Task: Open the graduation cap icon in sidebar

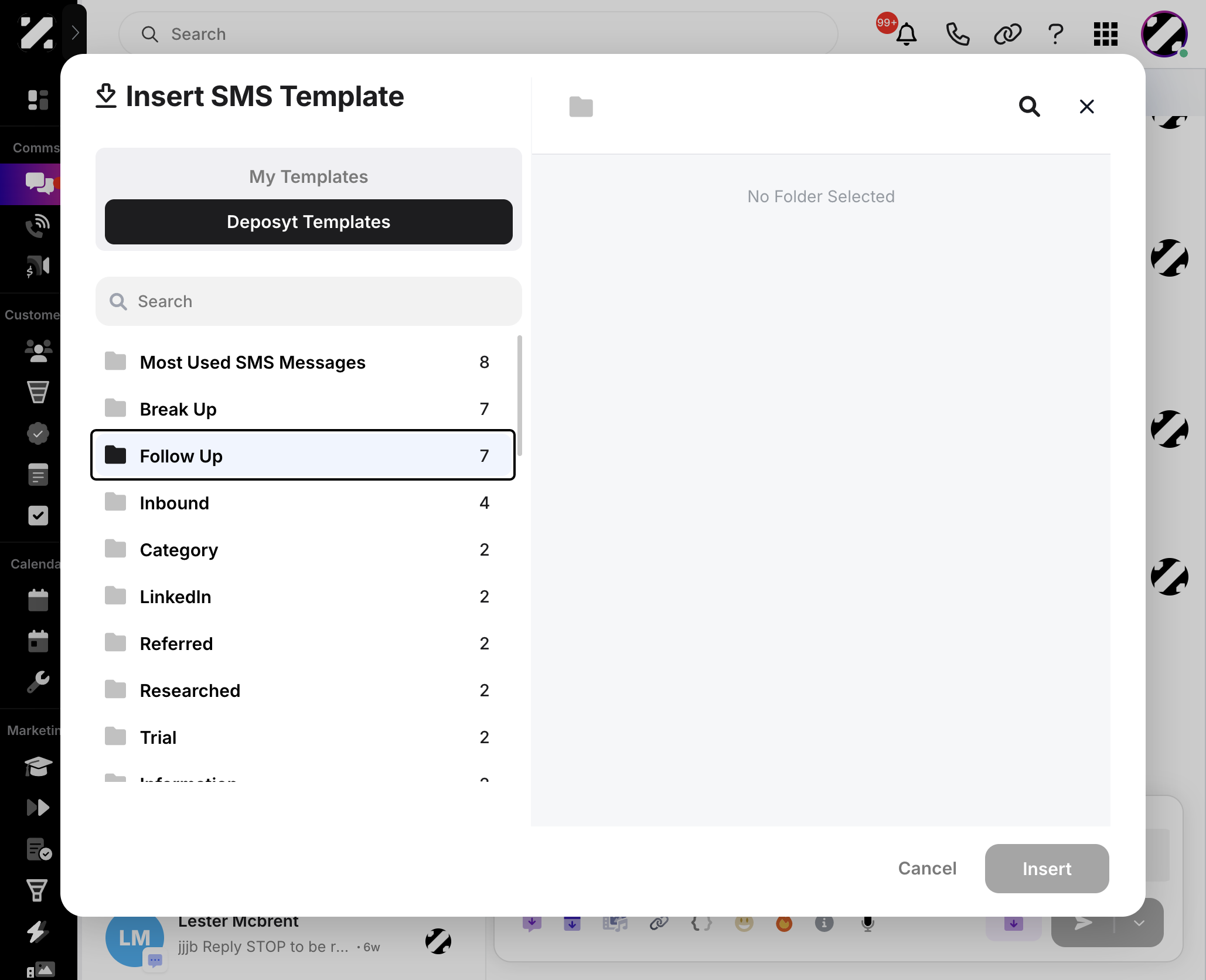Action: [x=39, y=765]
